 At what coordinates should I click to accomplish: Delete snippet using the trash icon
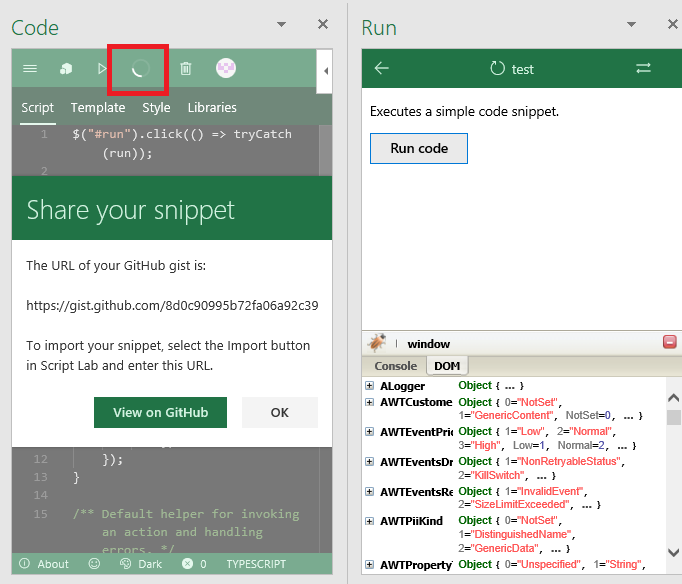(186, 69)
